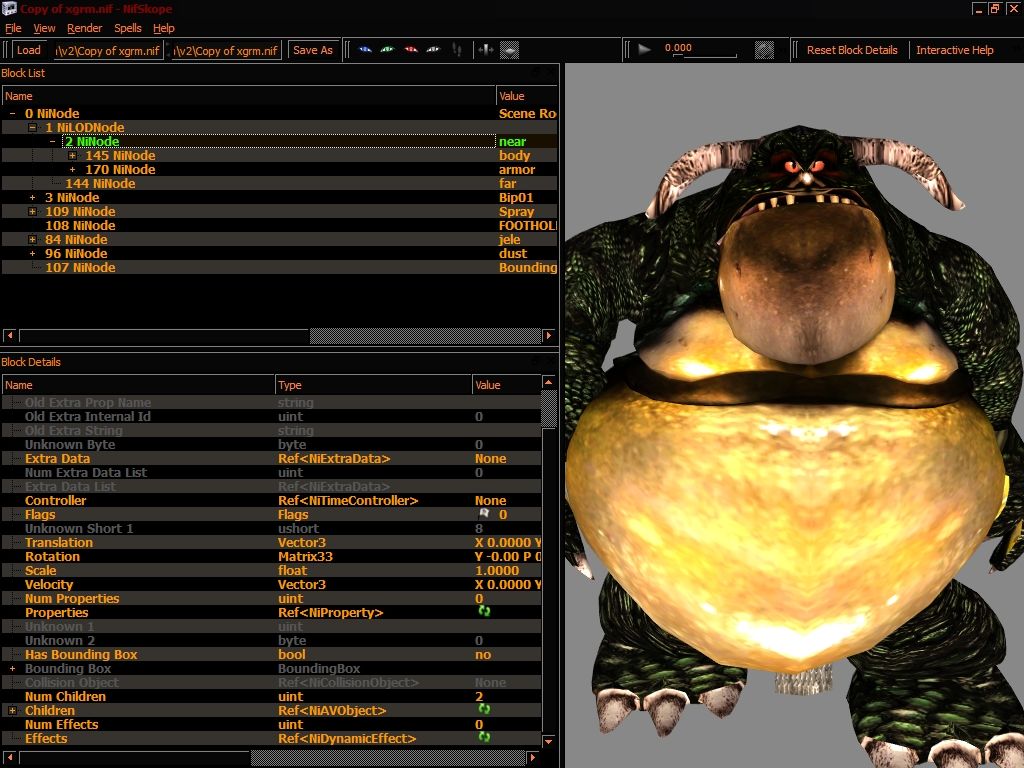Click the animation time slider
The height and width of the screenshot is (768, 1024).
(704, 56)
